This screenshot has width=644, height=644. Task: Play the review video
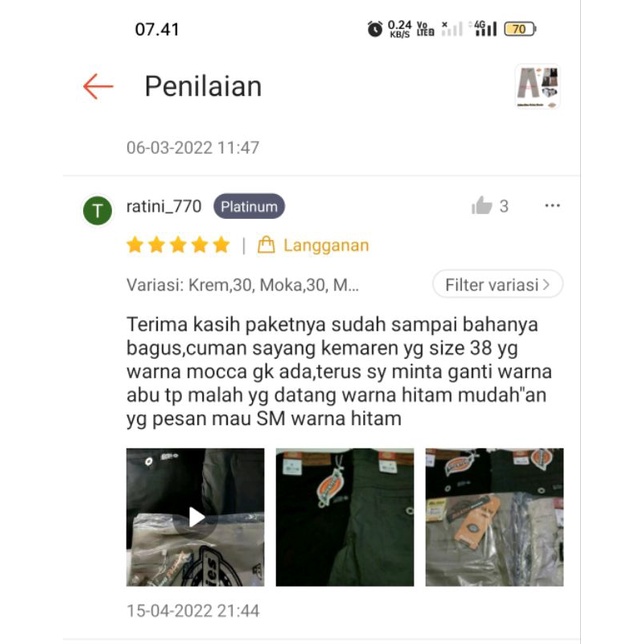(196, 517)
